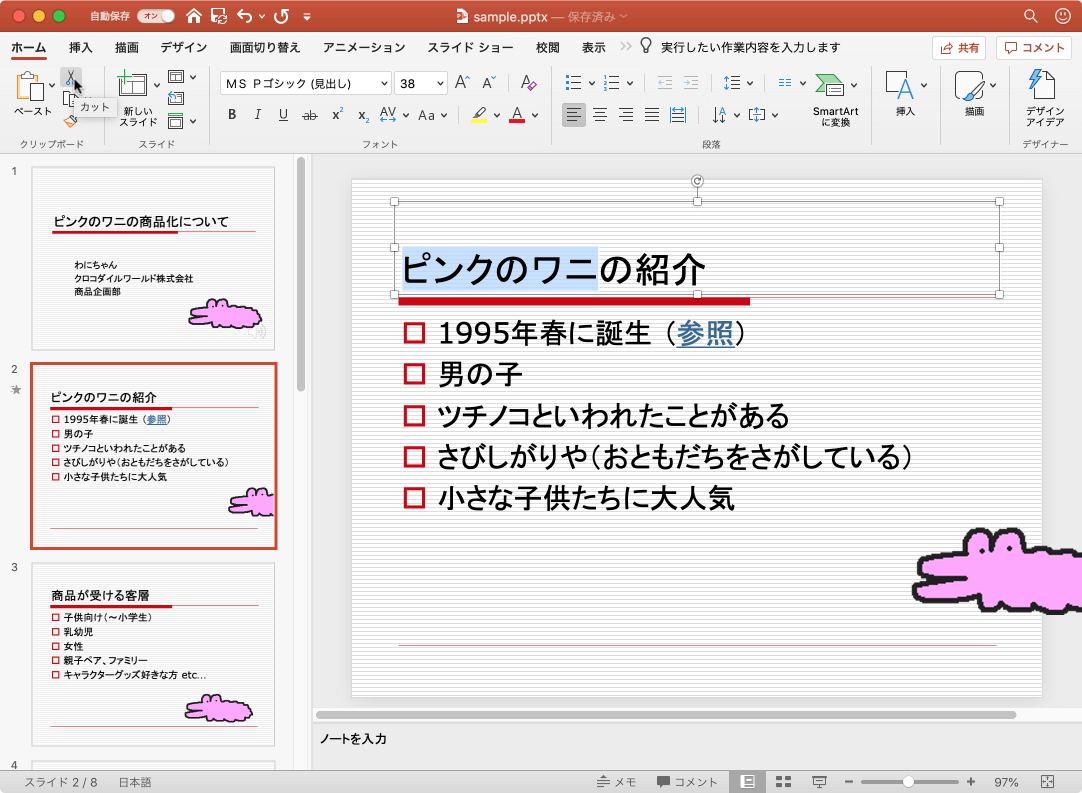
Task: Center align text
Action: tap(600, 115)
